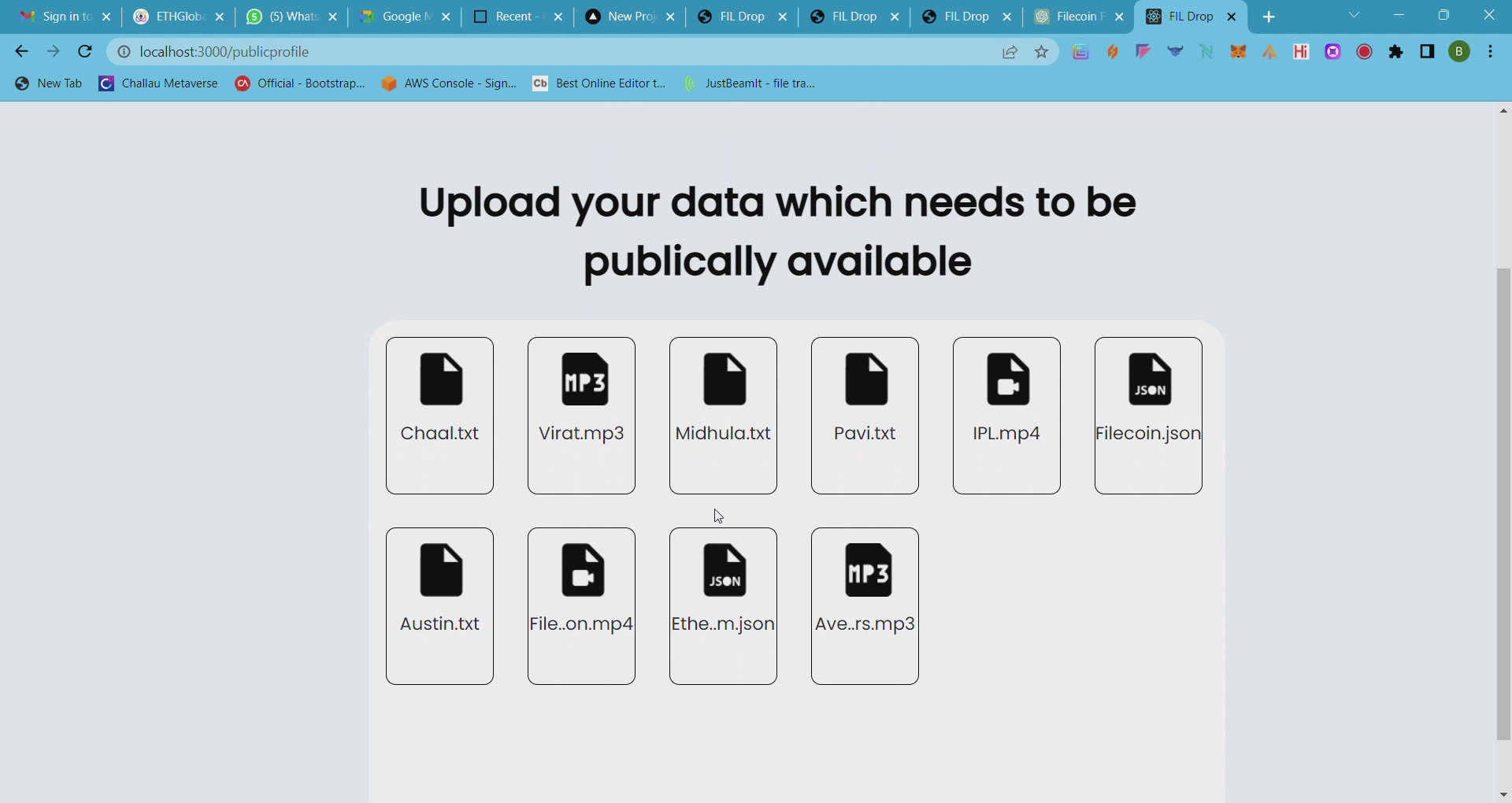Open the Best Online Editor bookmark
The width and height of the screenshot is (1512, 803).
(x=599, y=83)
